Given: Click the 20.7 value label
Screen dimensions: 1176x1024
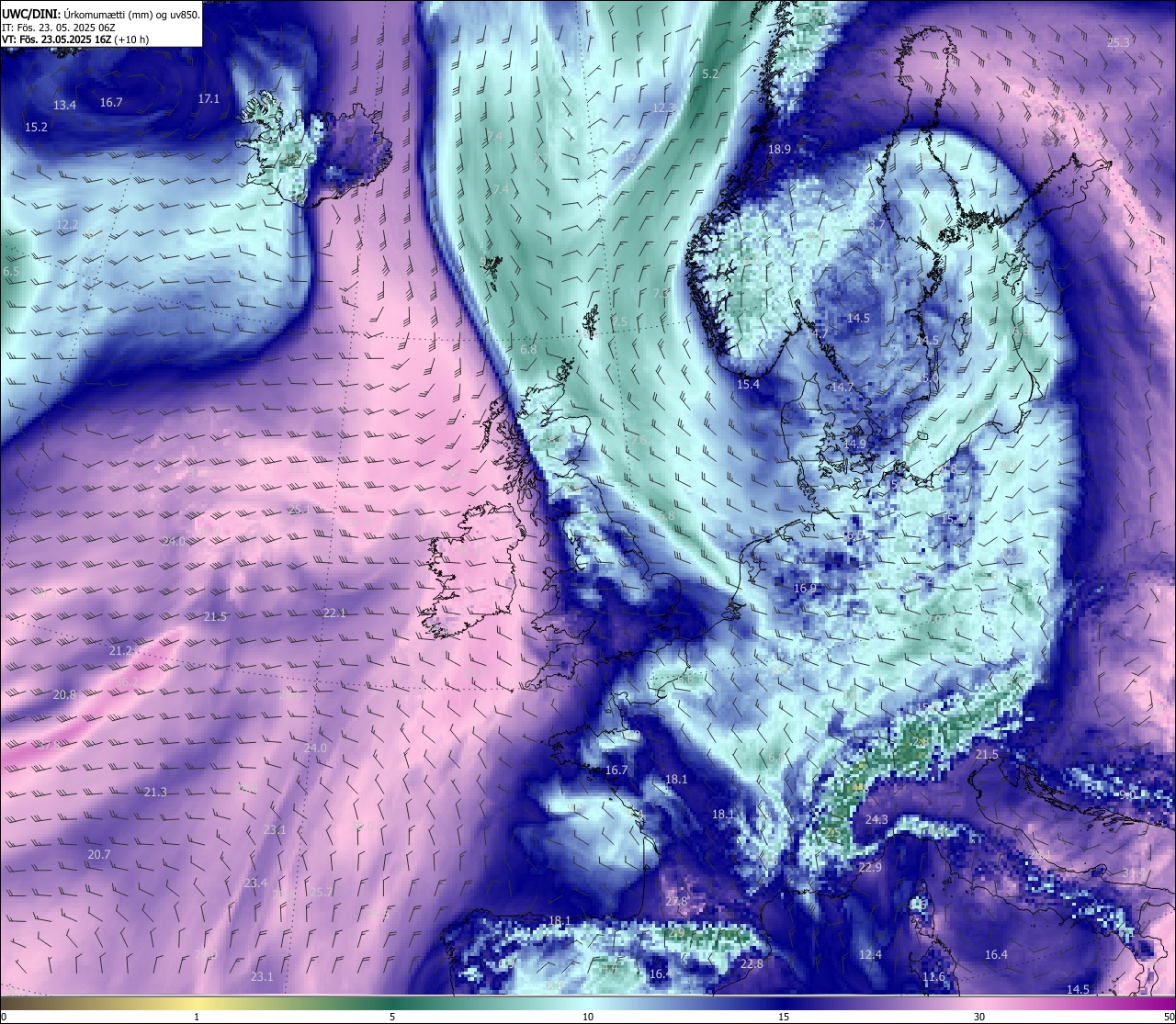Looking at the screenshot, I should pyautogui.click(x=99, y=854).
